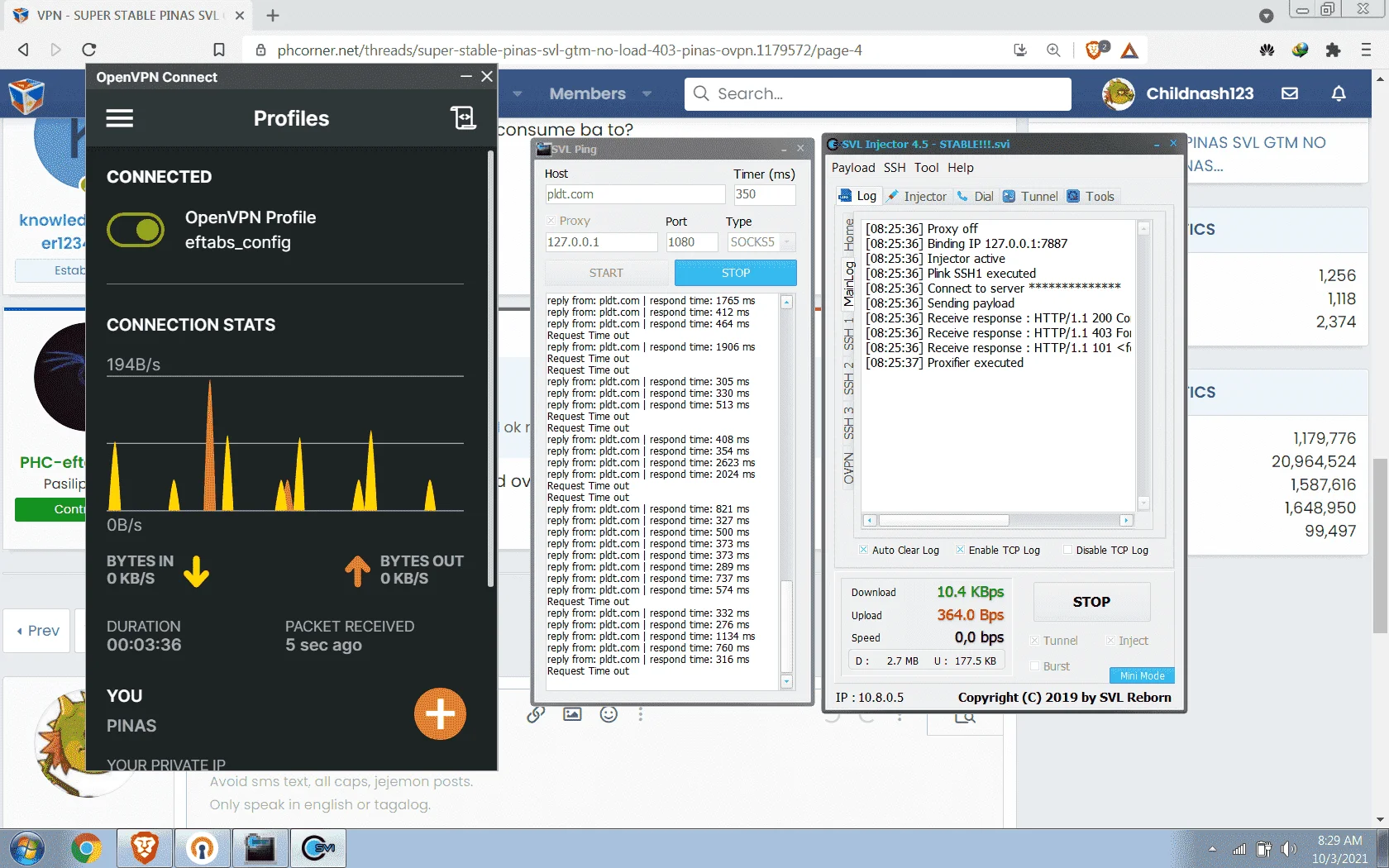1389x868 pixels.
Task: Switch to the Injector tab
Action: pos(916,197)
